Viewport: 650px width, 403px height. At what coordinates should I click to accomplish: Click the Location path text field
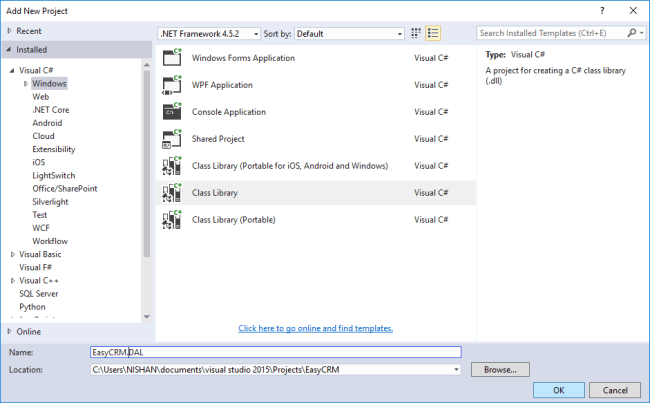coord(271,369)
